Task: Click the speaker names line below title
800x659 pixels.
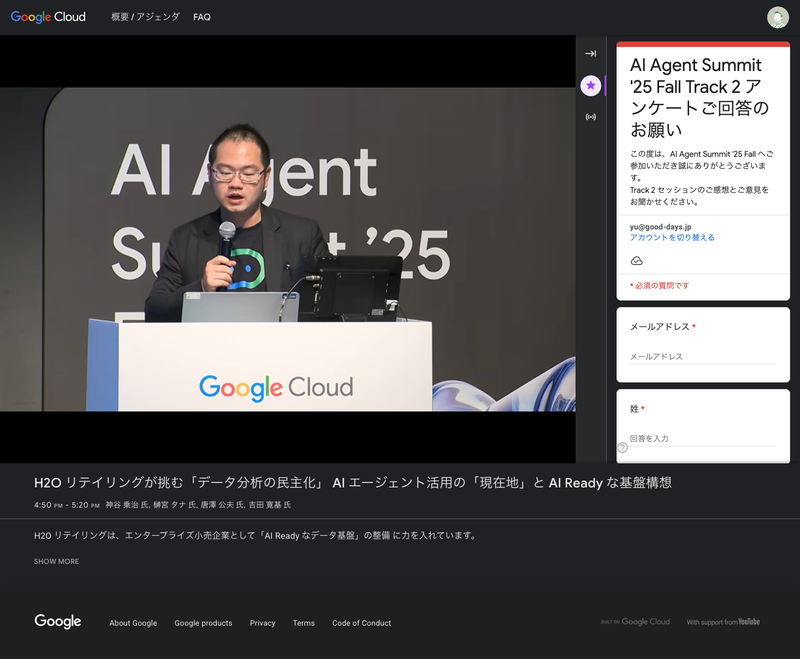Action: point(198,505)
